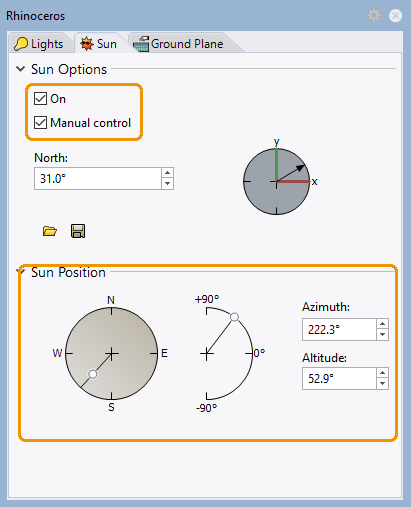Screen dimensions: 411x507
Task: Decrease the Azimuth value with down arrow
Action: coord(382,334)
